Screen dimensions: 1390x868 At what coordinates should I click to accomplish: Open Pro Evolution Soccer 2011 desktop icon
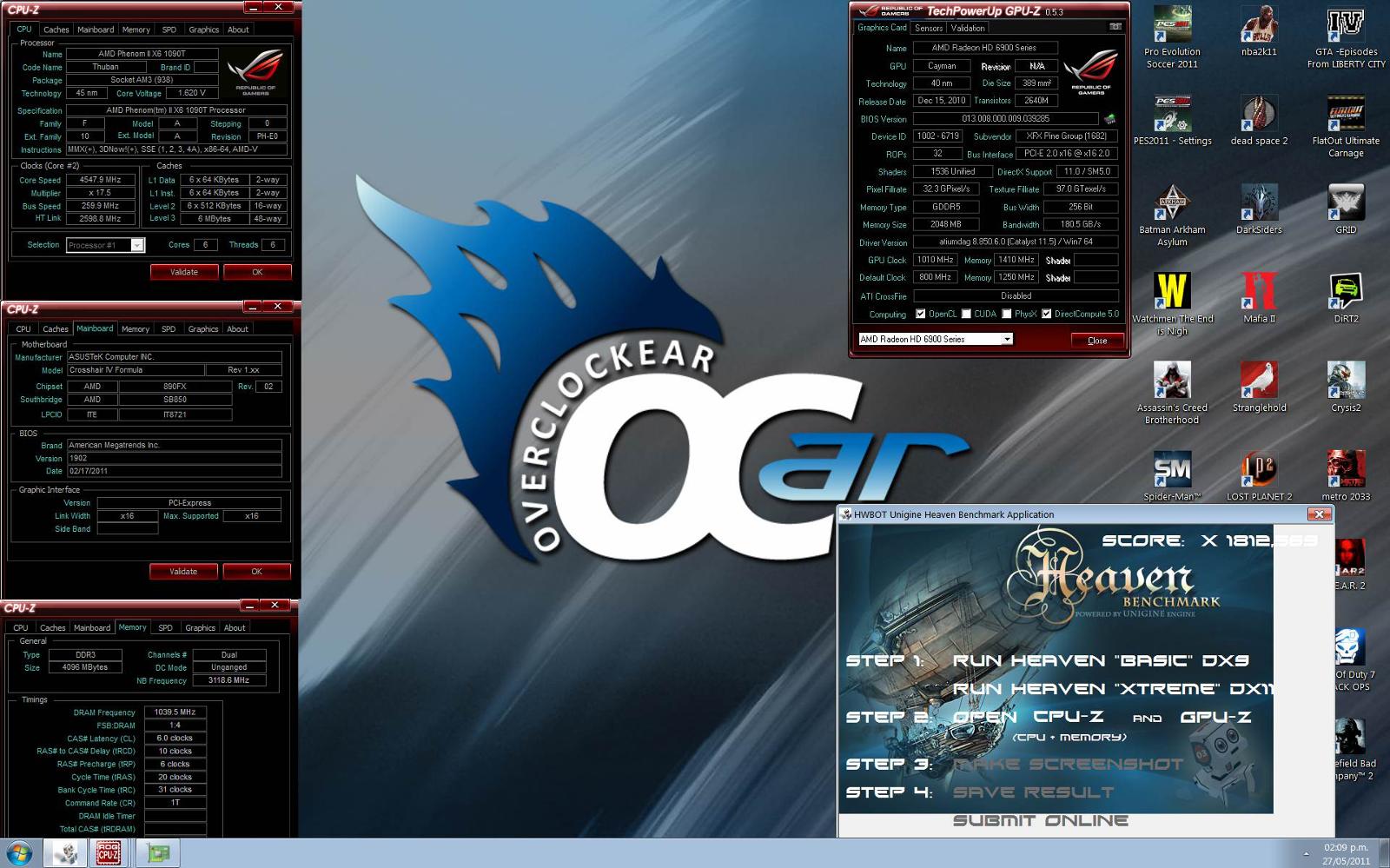coord(1172,37)
